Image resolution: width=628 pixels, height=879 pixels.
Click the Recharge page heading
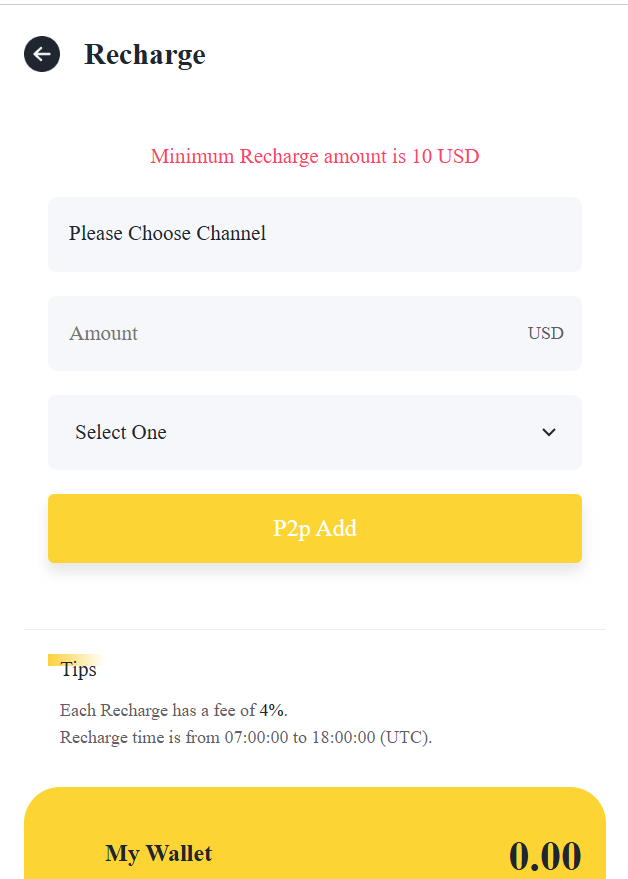145,54
